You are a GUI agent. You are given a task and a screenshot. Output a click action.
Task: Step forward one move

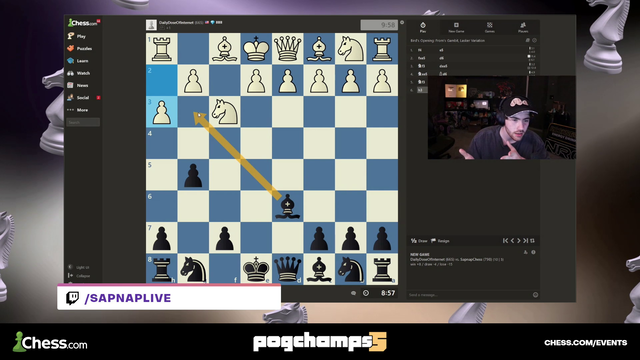point(519,241)
